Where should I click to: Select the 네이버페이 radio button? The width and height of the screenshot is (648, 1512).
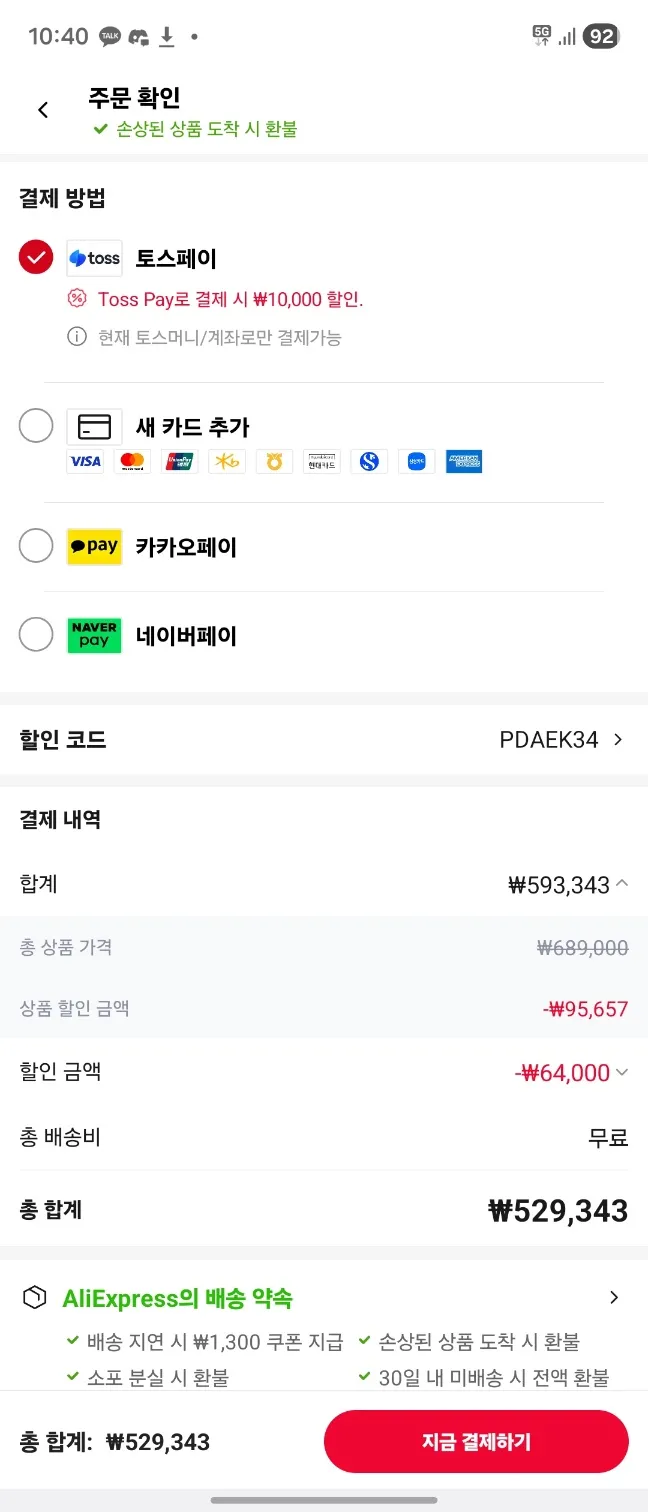(36, 634)
